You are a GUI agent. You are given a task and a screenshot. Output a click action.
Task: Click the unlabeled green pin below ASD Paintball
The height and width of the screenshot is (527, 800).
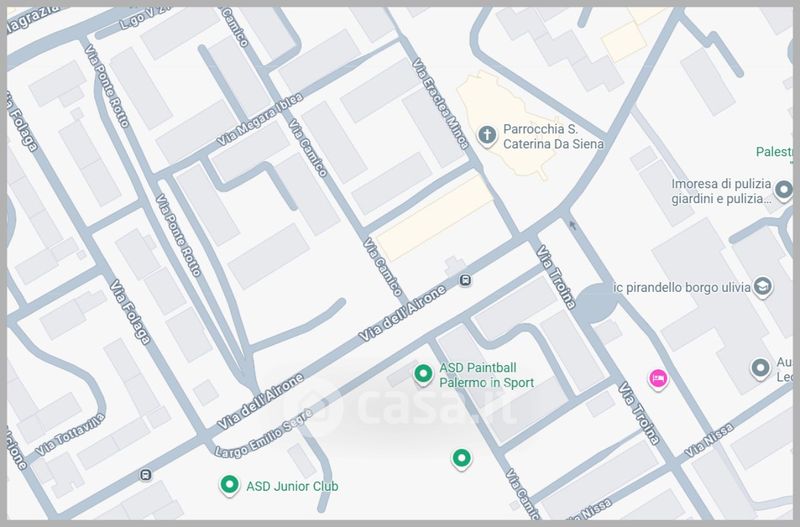pos(461,458)
